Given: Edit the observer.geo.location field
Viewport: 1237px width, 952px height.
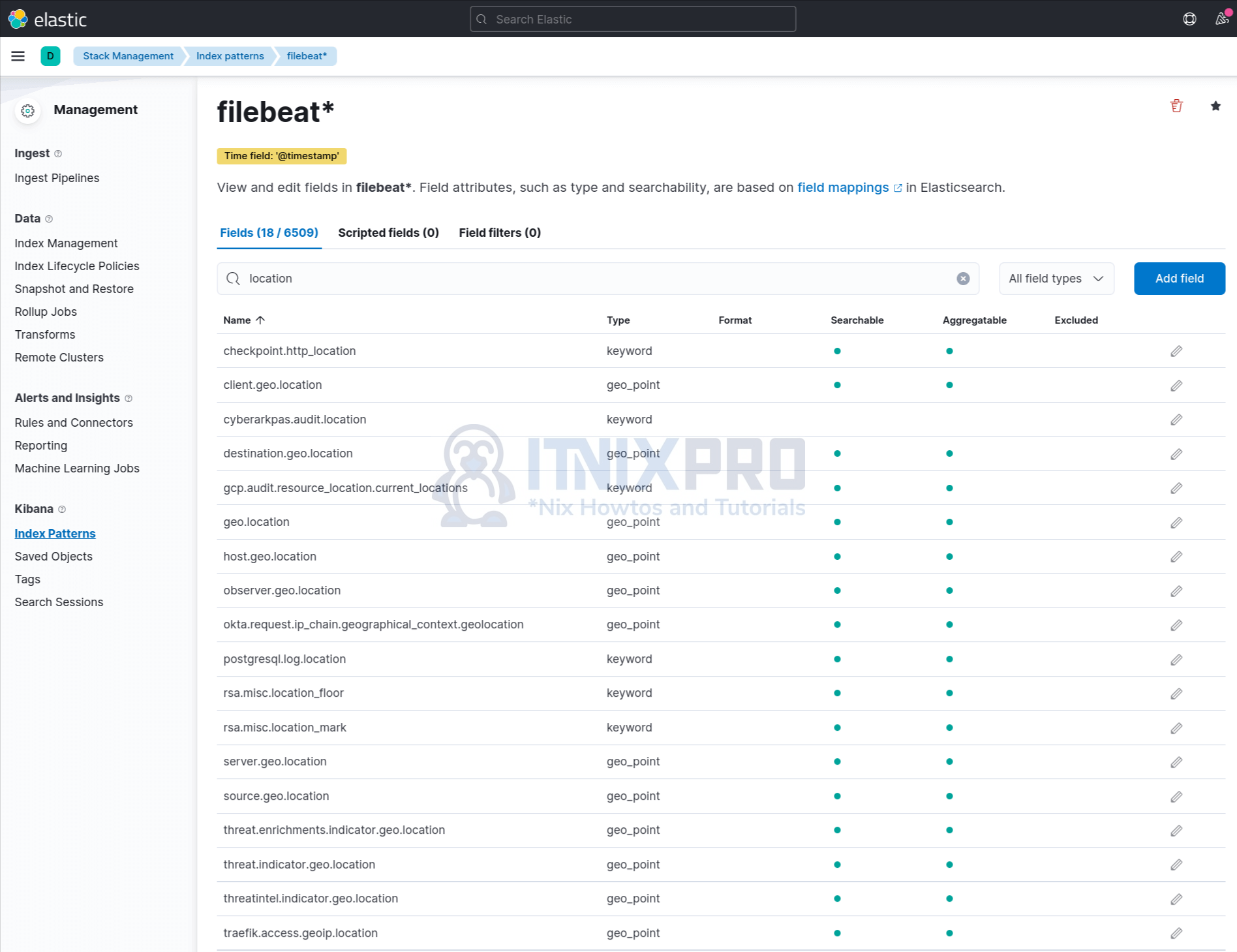Looking at the screenshot, I should pyautogui.click(x=1176, y=591).
